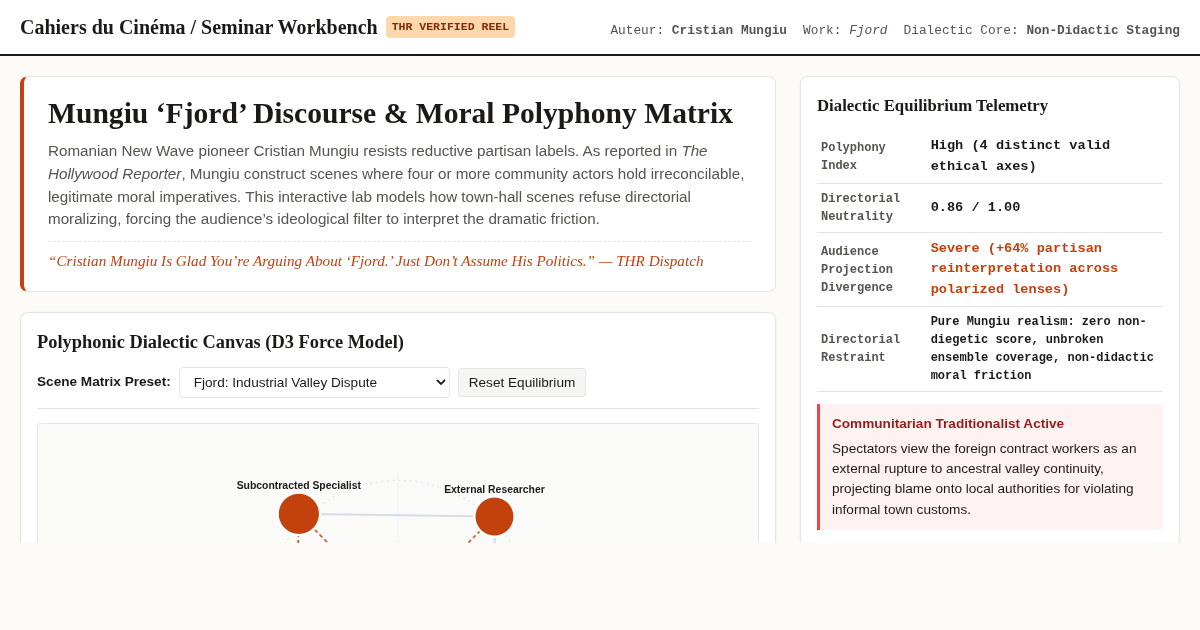This screenshot has width=1200, height=630.
Task: Click the External Researcher label text
Action: (494, 489)
